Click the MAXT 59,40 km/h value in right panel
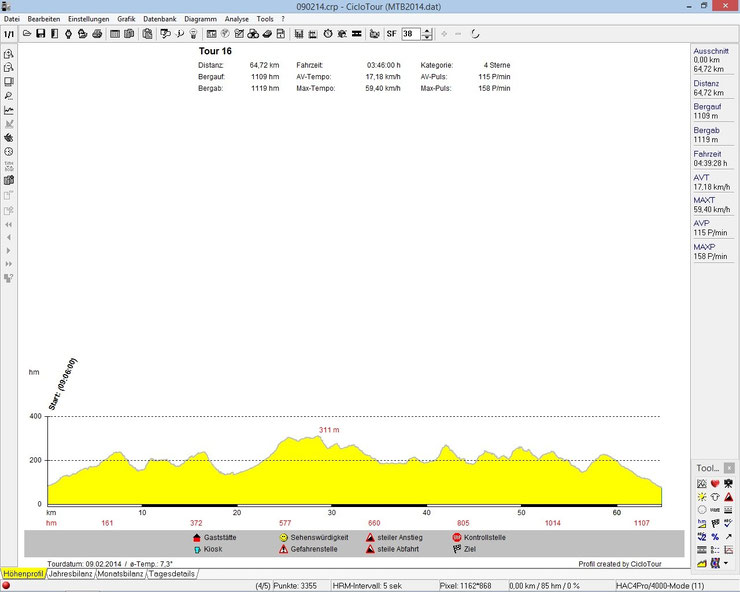 tap(712, 210)
